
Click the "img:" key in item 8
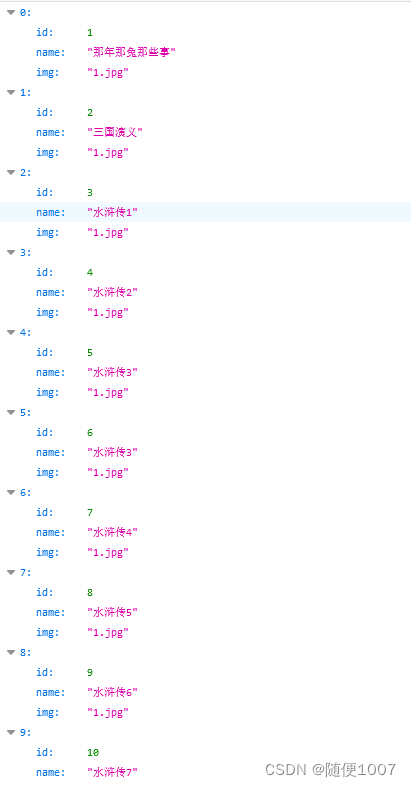pyautogui.click(x=48, y=713)
